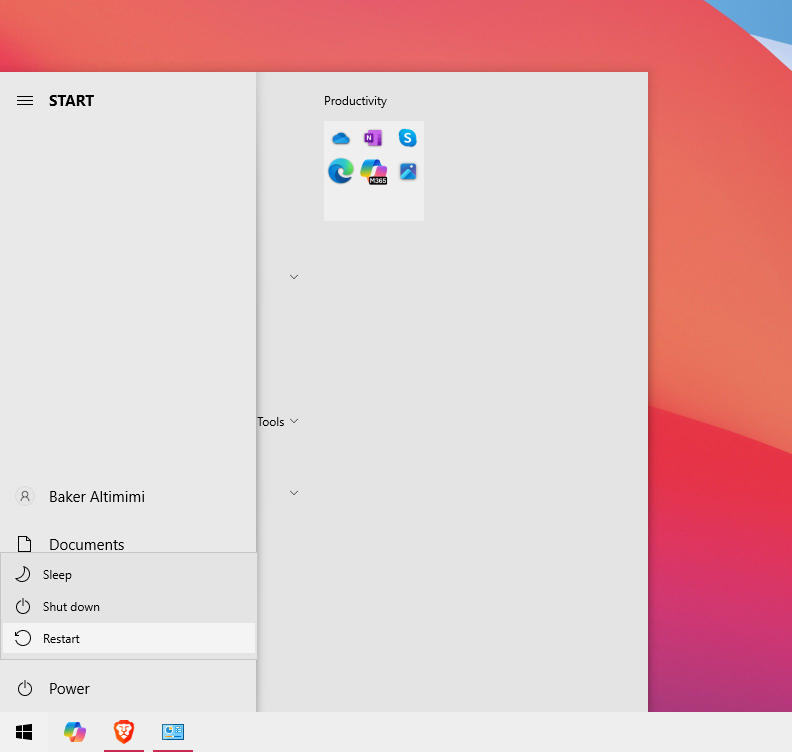This screenshot has width=792, height=752.
Task: Select Restart from the power options
Action: click(x=61, y=639)
